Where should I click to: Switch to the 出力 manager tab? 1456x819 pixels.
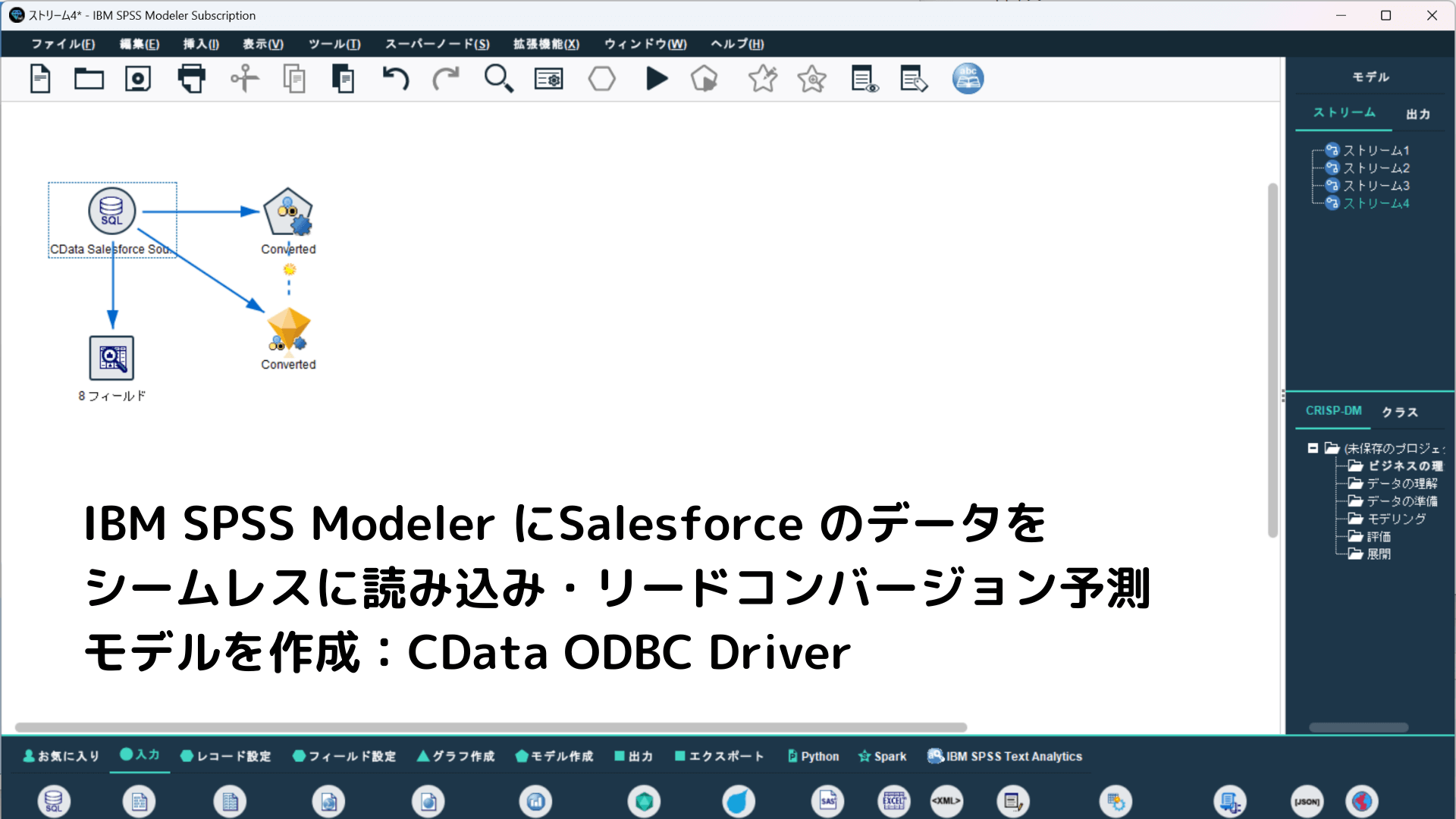point(1417,114)
